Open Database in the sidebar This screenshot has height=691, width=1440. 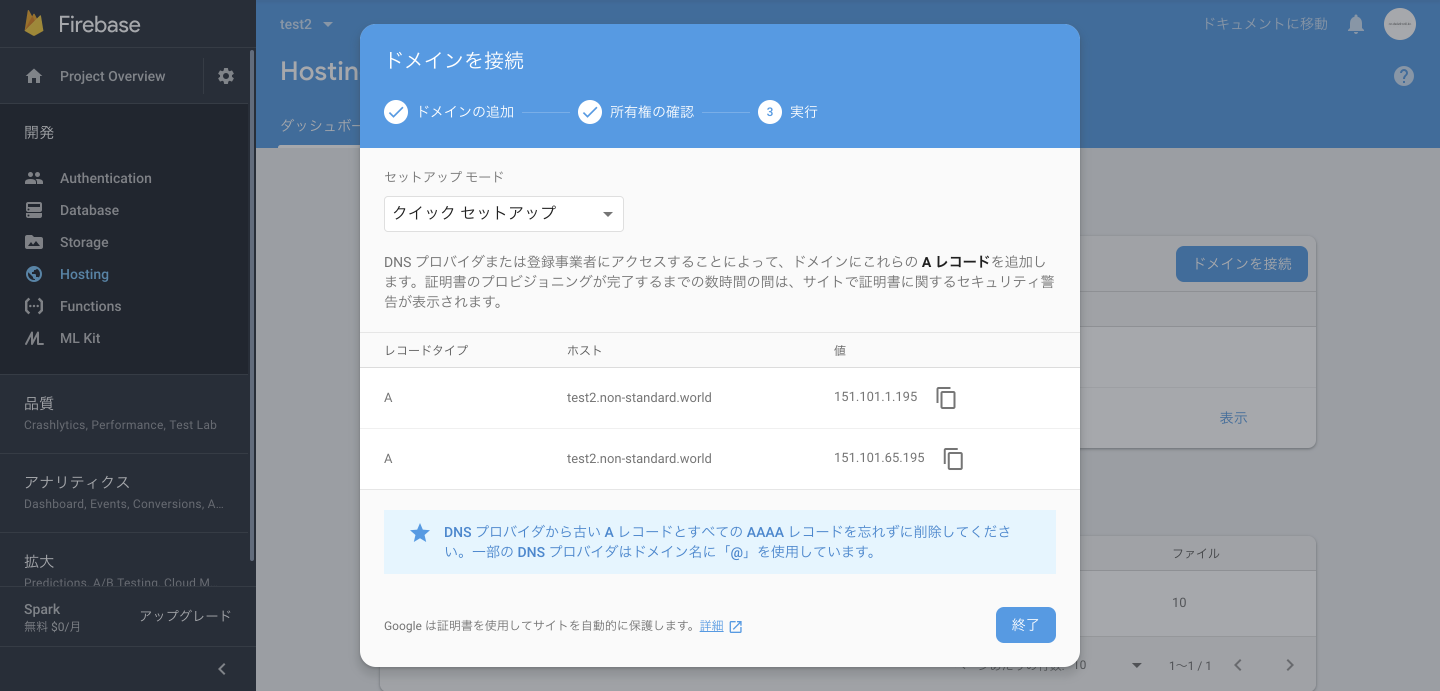click(x=89, y=210)
